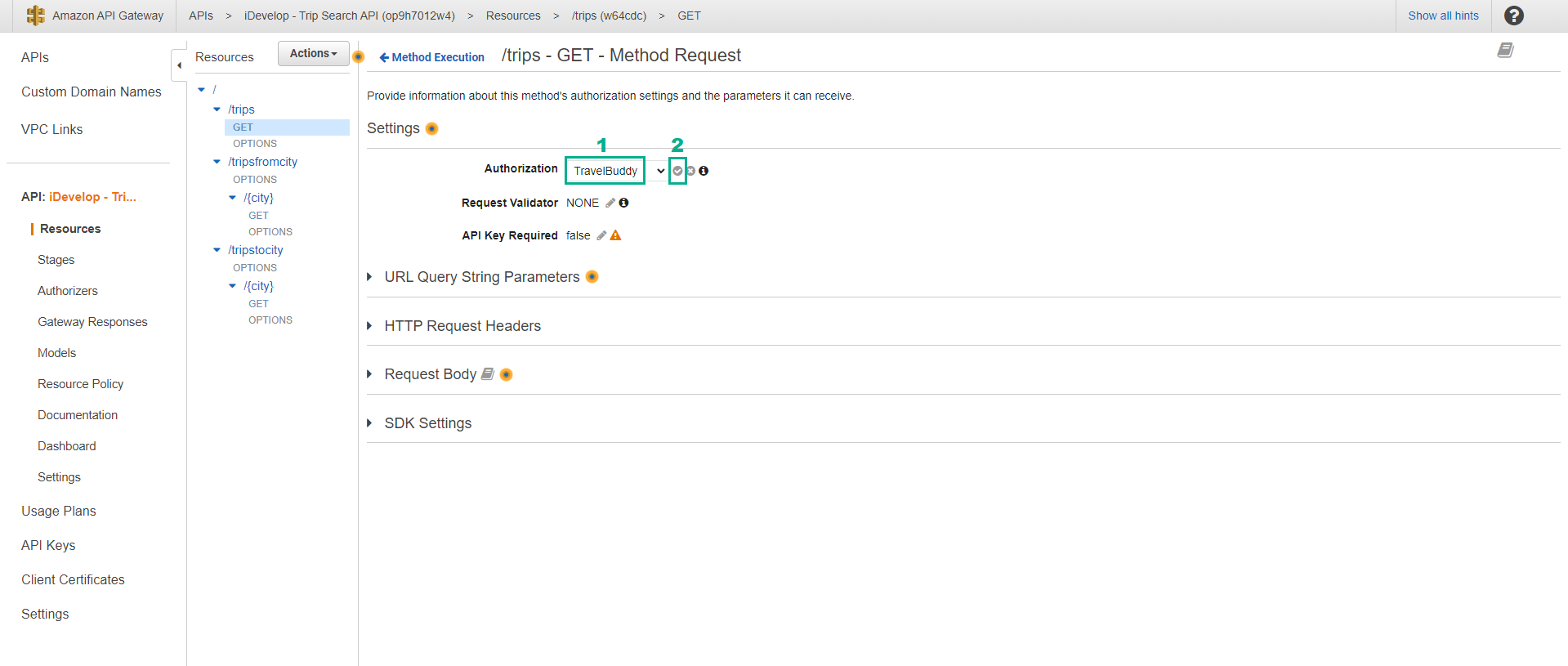This screenshot has width=1568, height=666.
Task: Cancel the authorization edit with the X icon
Action: (x=690, y=171)
